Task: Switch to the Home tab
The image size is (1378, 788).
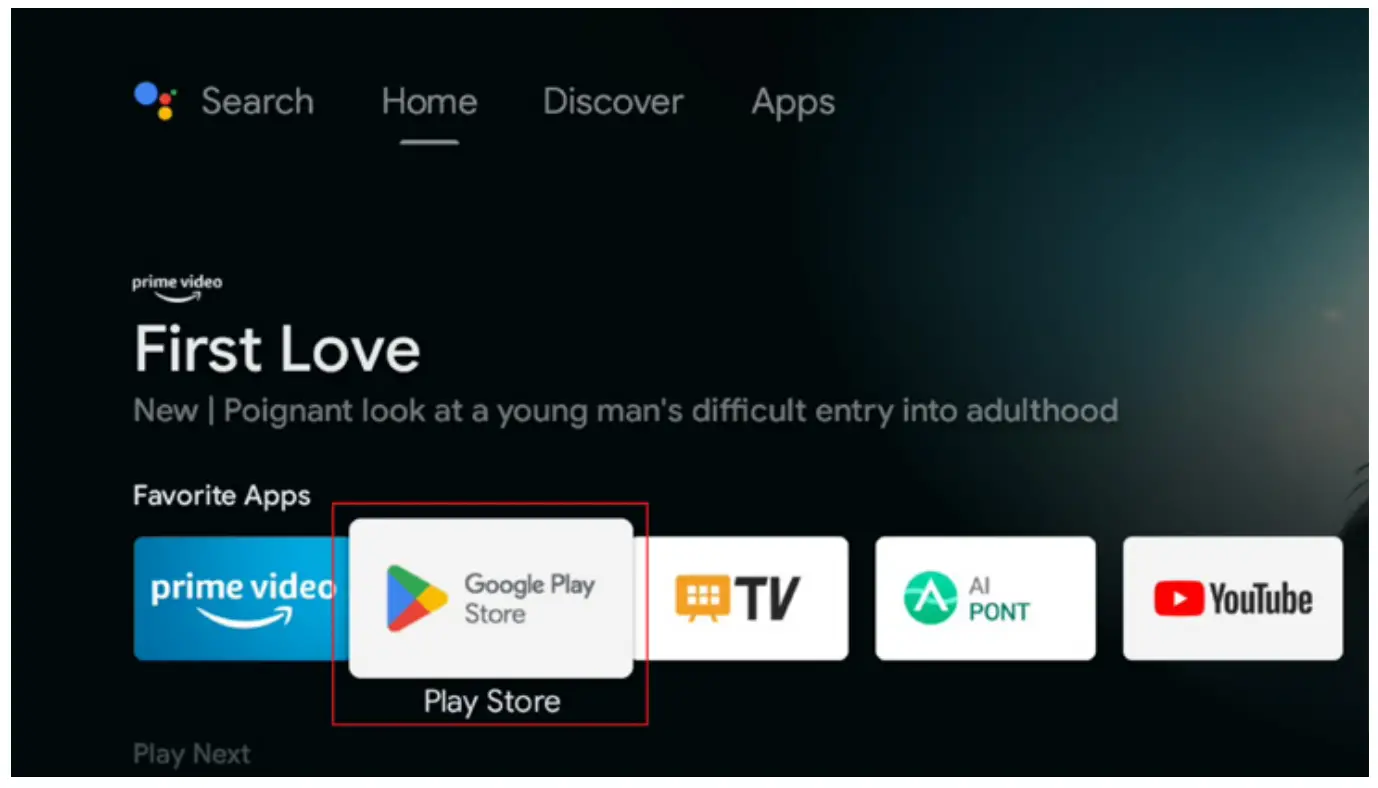Action: (429, 102)
